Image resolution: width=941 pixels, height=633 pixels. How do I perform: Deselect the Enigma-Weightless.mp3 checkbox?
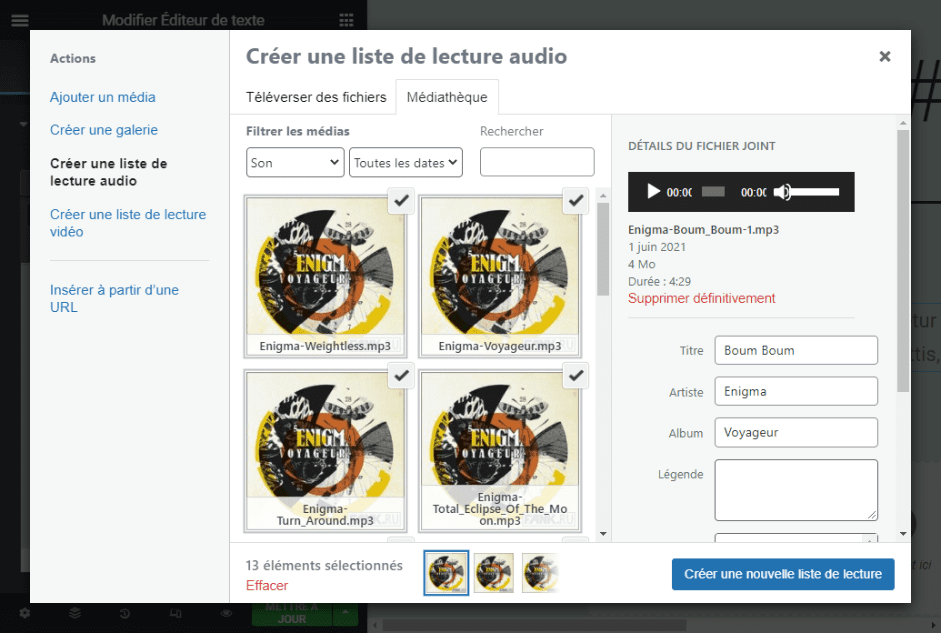(x=400, y=200)
